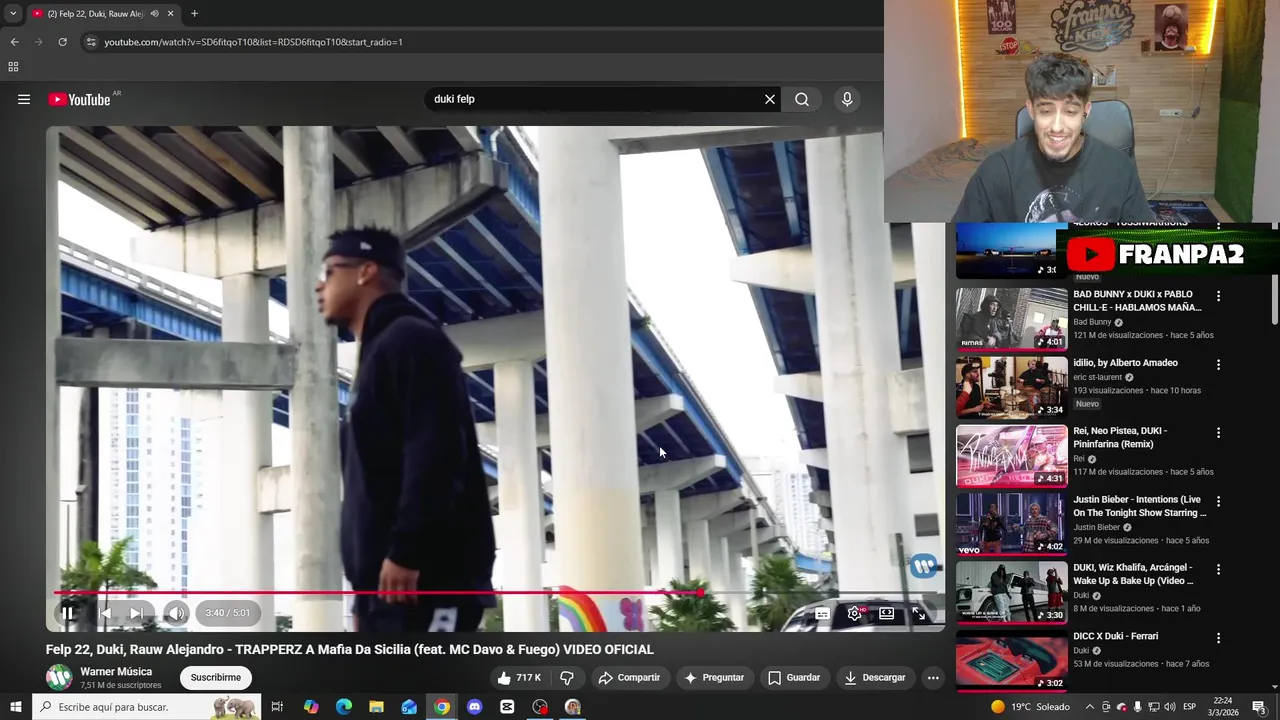Open the 19°C Soleado weather widget
This screenshot has height=720, width=1280.
pyautogui.click(x=1029, y=707)
